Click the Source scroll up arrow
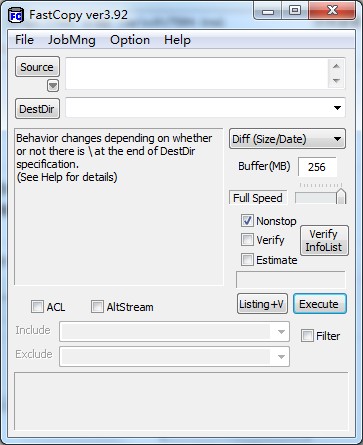The height and width of the screenshot is (445, 363). pos(336,66)
